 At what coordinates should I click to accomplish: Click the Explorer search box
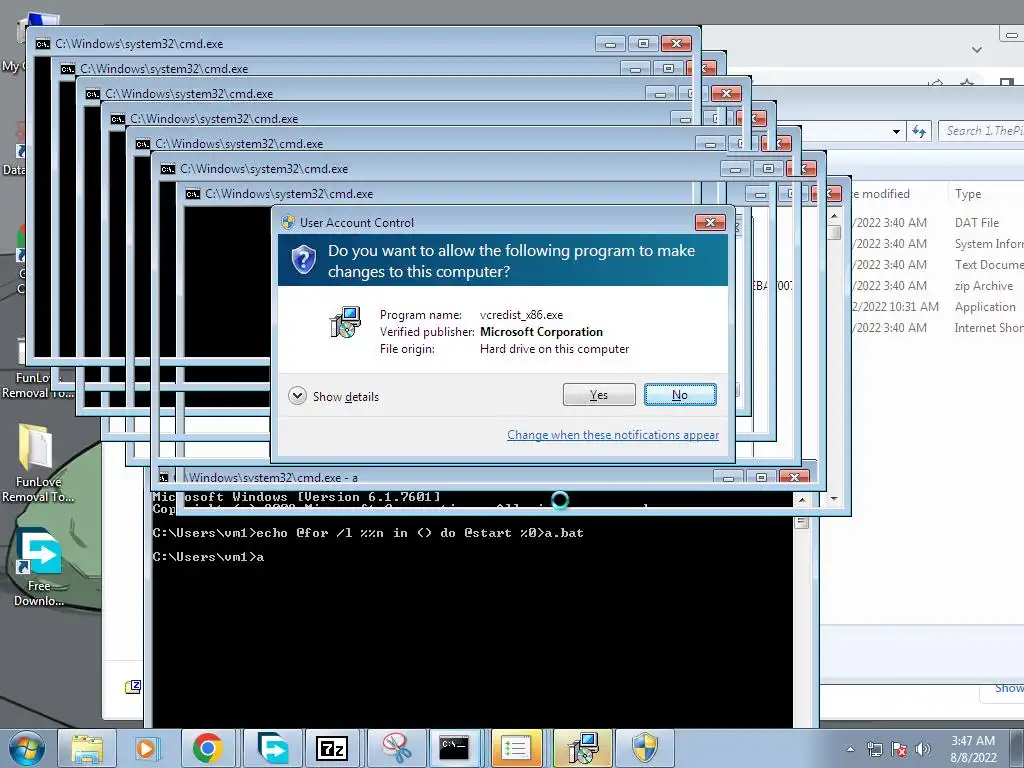coord(981,131)
